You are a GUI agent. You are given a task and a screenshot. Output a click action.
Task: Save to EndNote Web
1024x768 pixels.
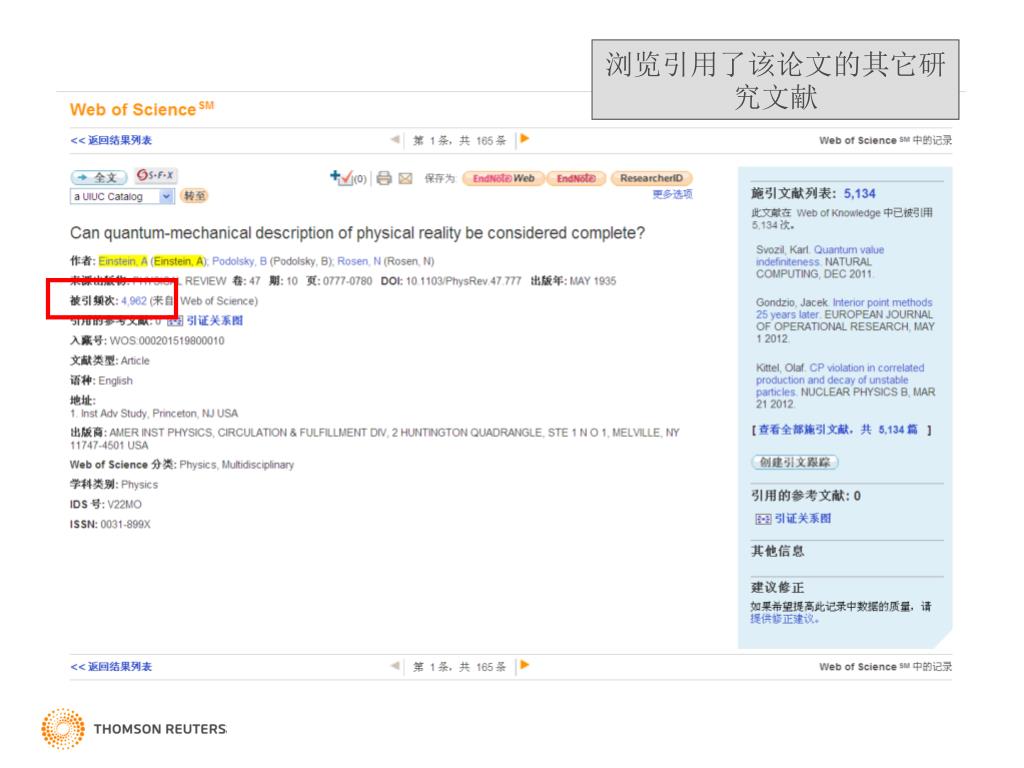(503, 178)
